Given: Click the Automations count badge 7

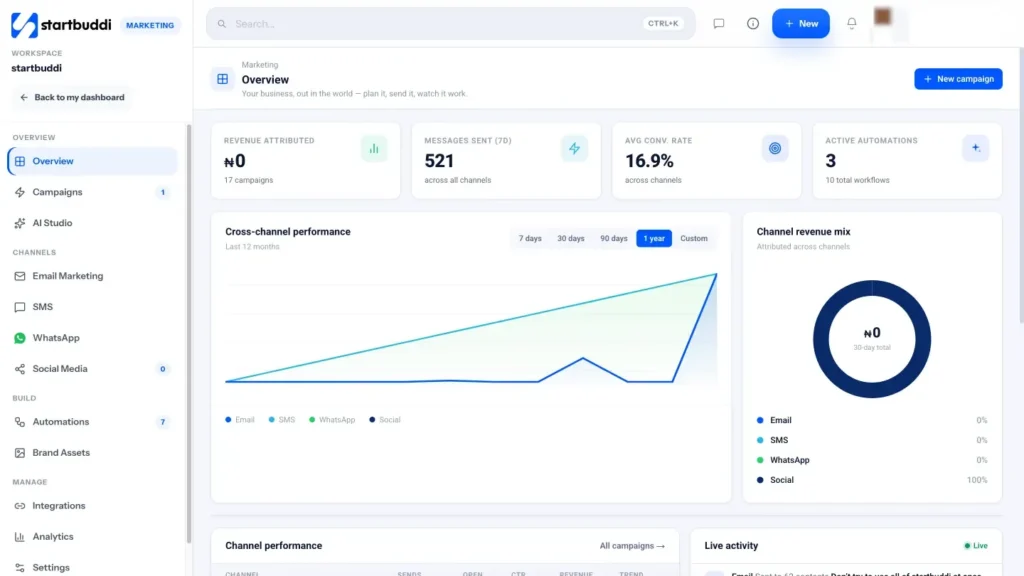Looking at the screenshot, I should click(x=163, y=422).
